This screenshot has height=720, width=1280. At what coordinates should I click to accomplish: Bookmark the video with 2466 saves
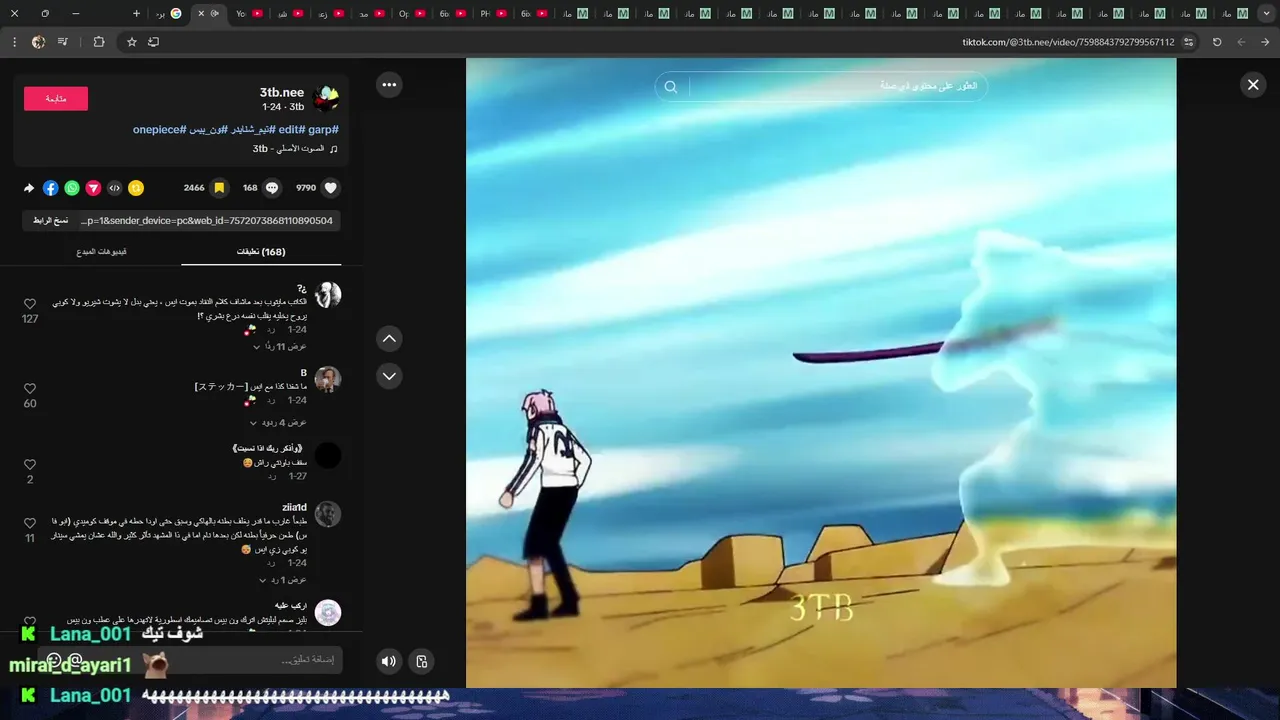coord(219,188)
